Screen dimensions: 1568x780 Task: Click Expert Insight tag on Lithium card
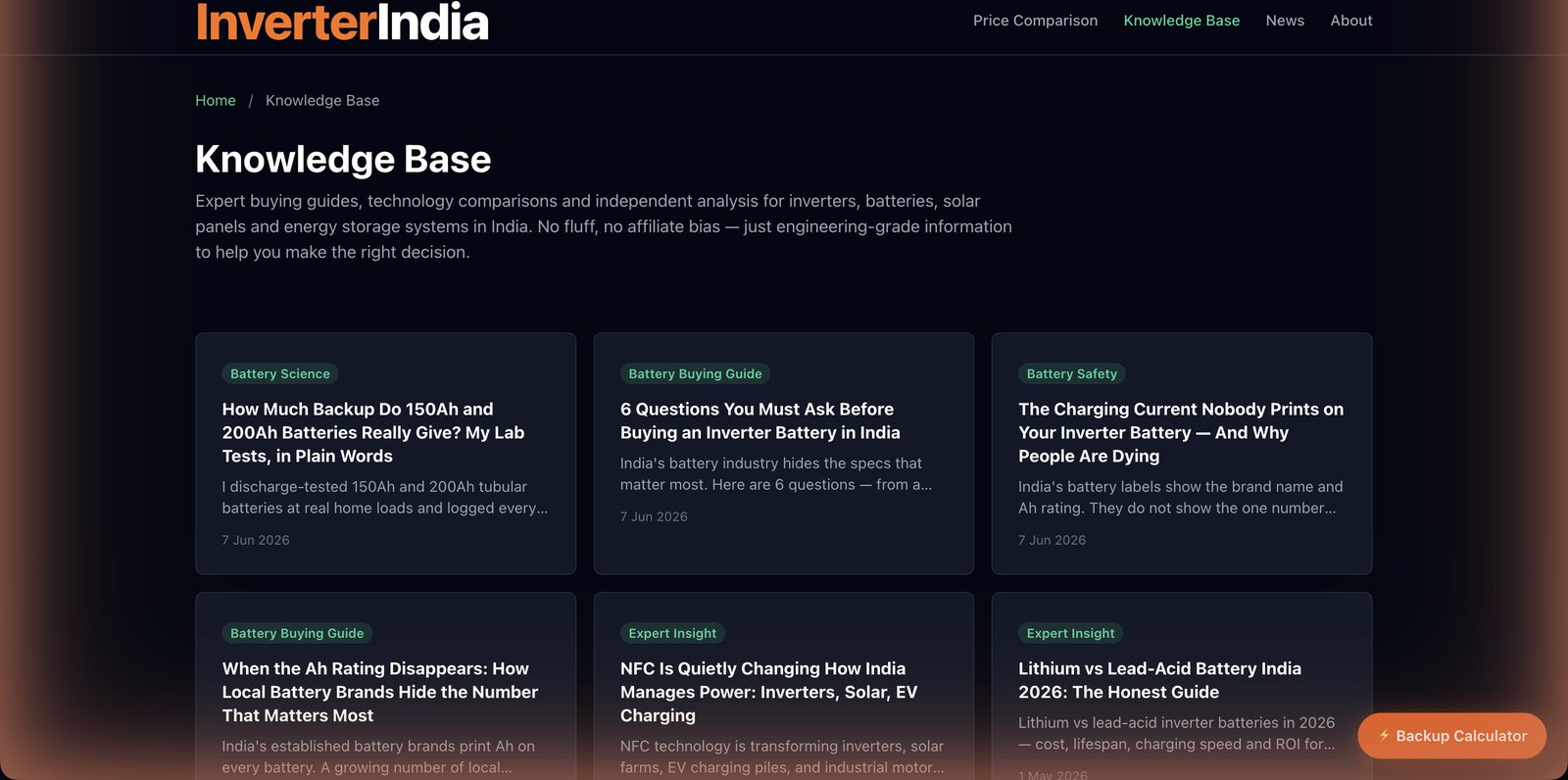1070,633
